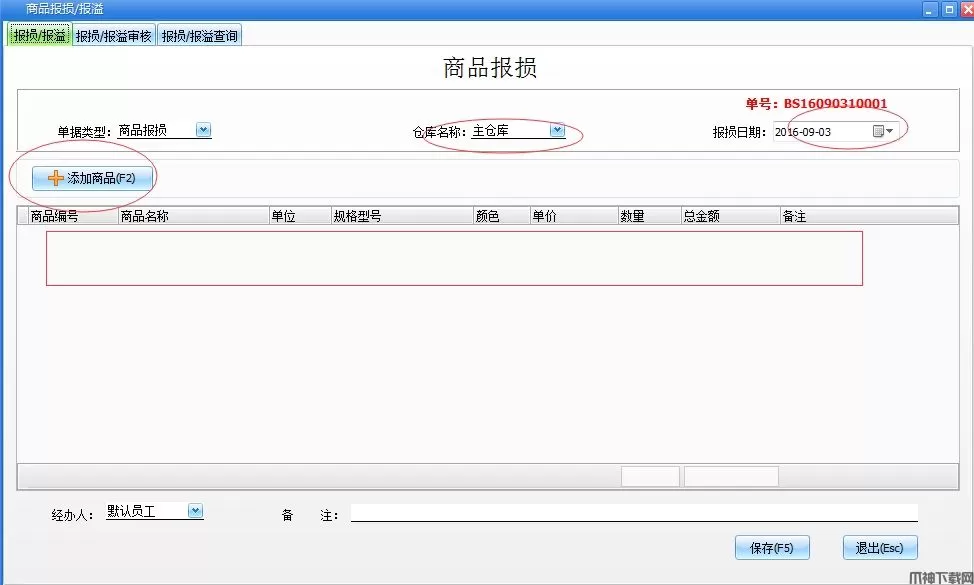Click the 商品名称 column header

coord(144,216)
